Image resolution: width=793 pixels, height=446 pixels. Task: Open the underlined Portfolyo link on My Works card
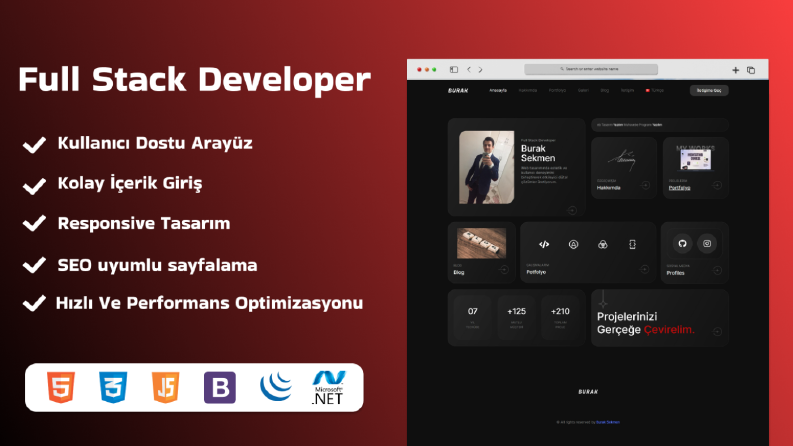click(x=679, y=188)
